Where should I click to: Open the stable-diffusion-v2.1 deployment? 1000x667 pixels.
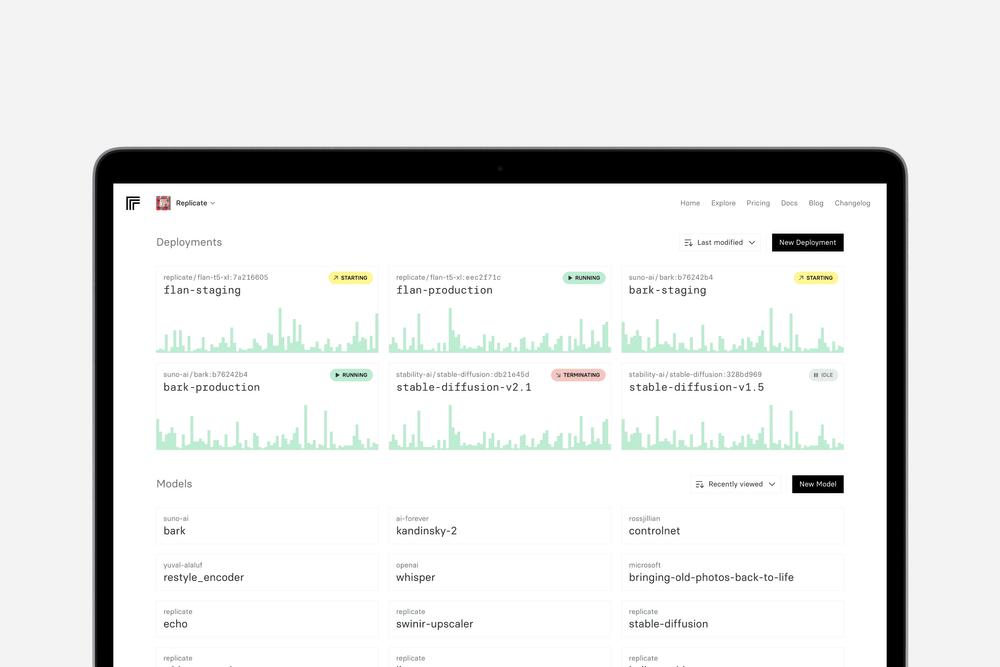(x=500, y=407)
